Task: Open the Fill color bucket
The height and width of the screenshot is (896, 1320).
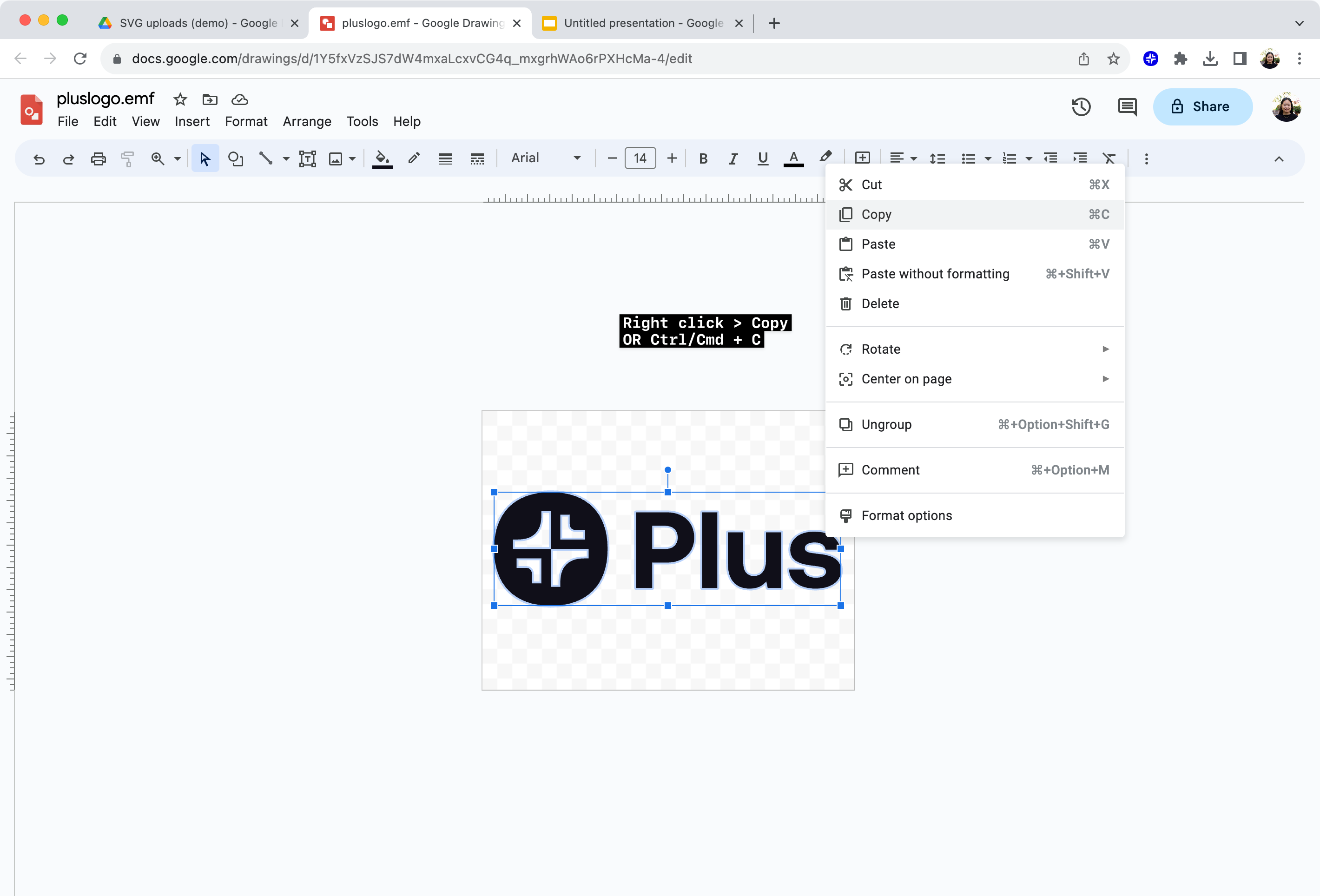Action: tap(382, 159)
